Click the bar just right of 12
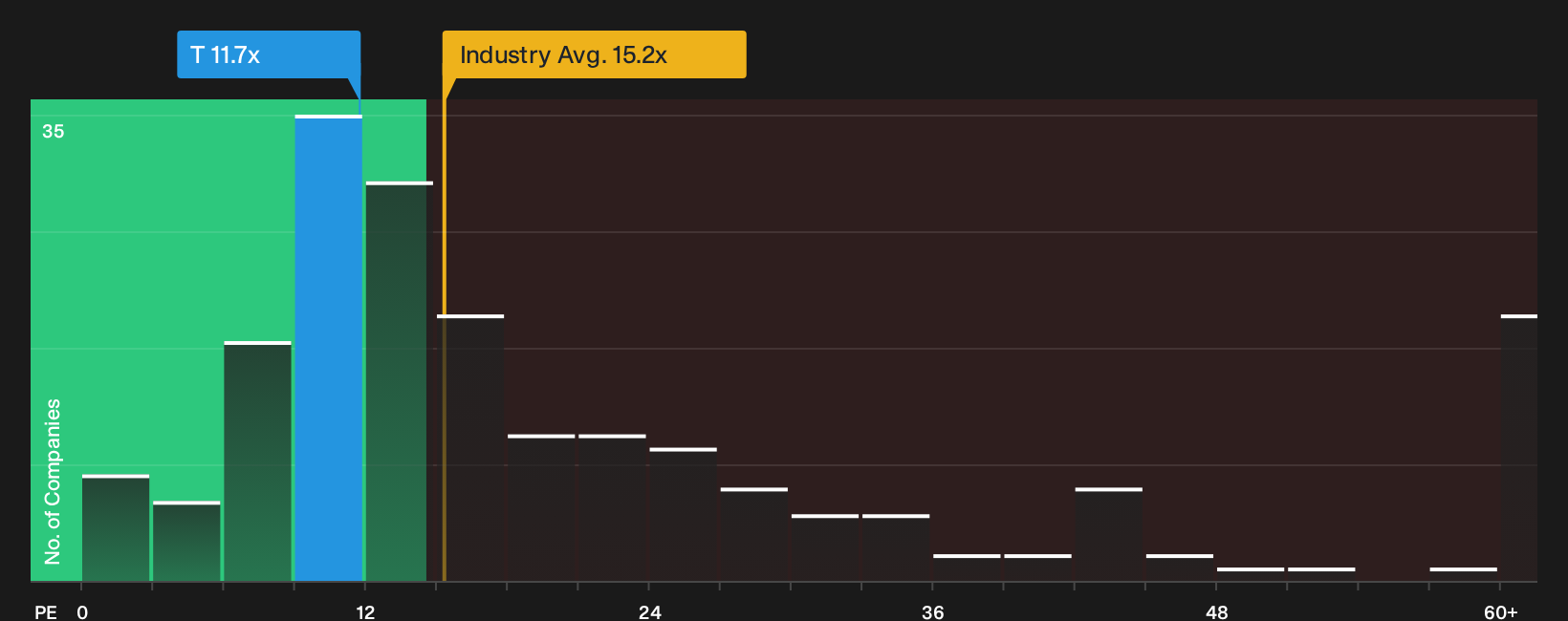The width and height of the screenshot is (1568, 621). tap(399, 381)
